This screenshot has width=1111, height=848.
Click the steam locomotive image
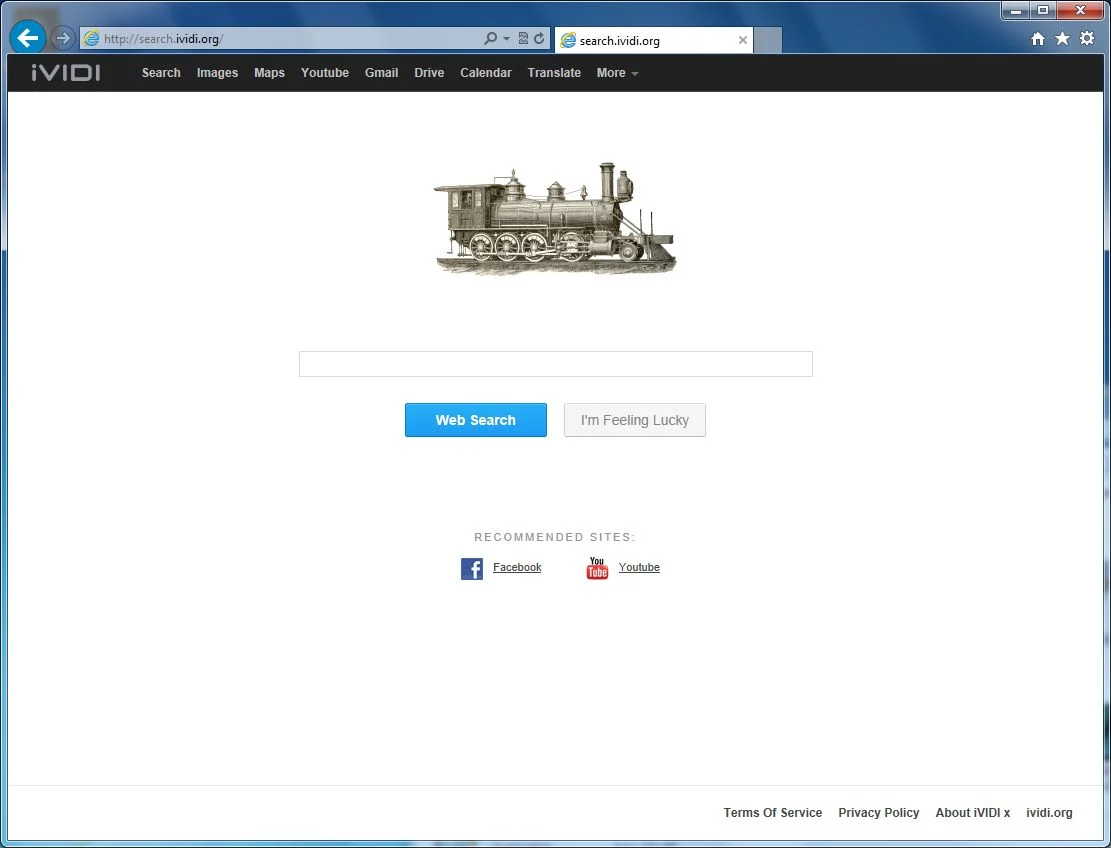555,218
